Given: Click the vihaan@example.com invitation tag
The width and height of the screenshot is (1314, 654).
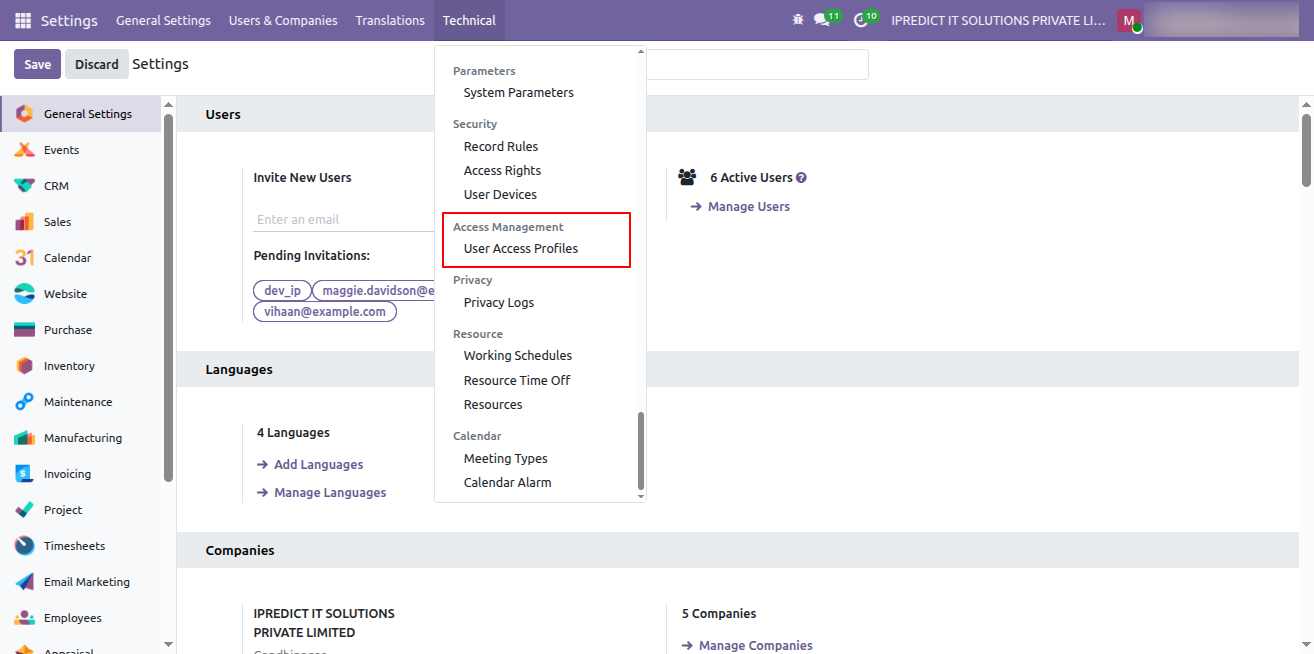Looking at the screenshot, I should (325, 312).
